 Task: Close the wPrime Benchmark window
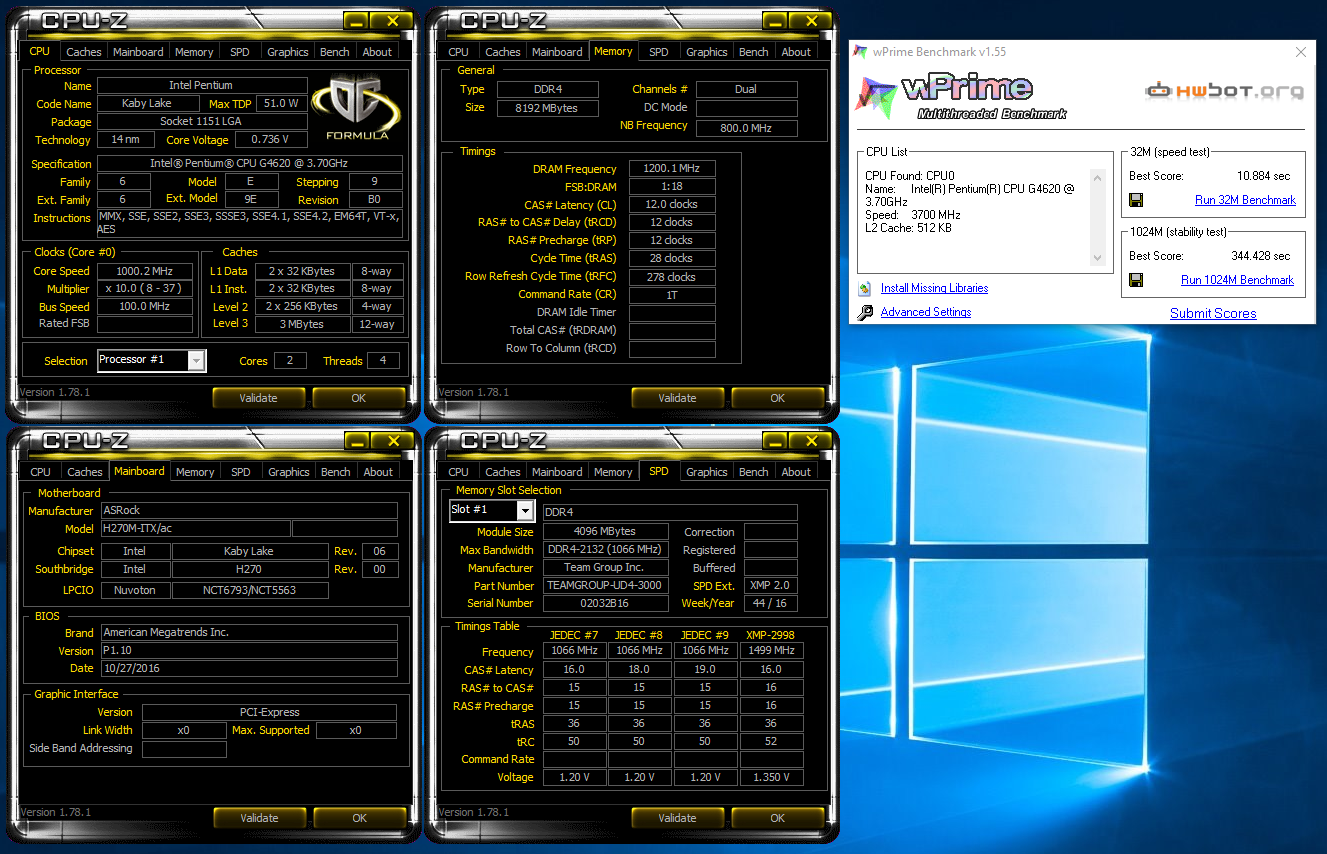(1301, 52)
